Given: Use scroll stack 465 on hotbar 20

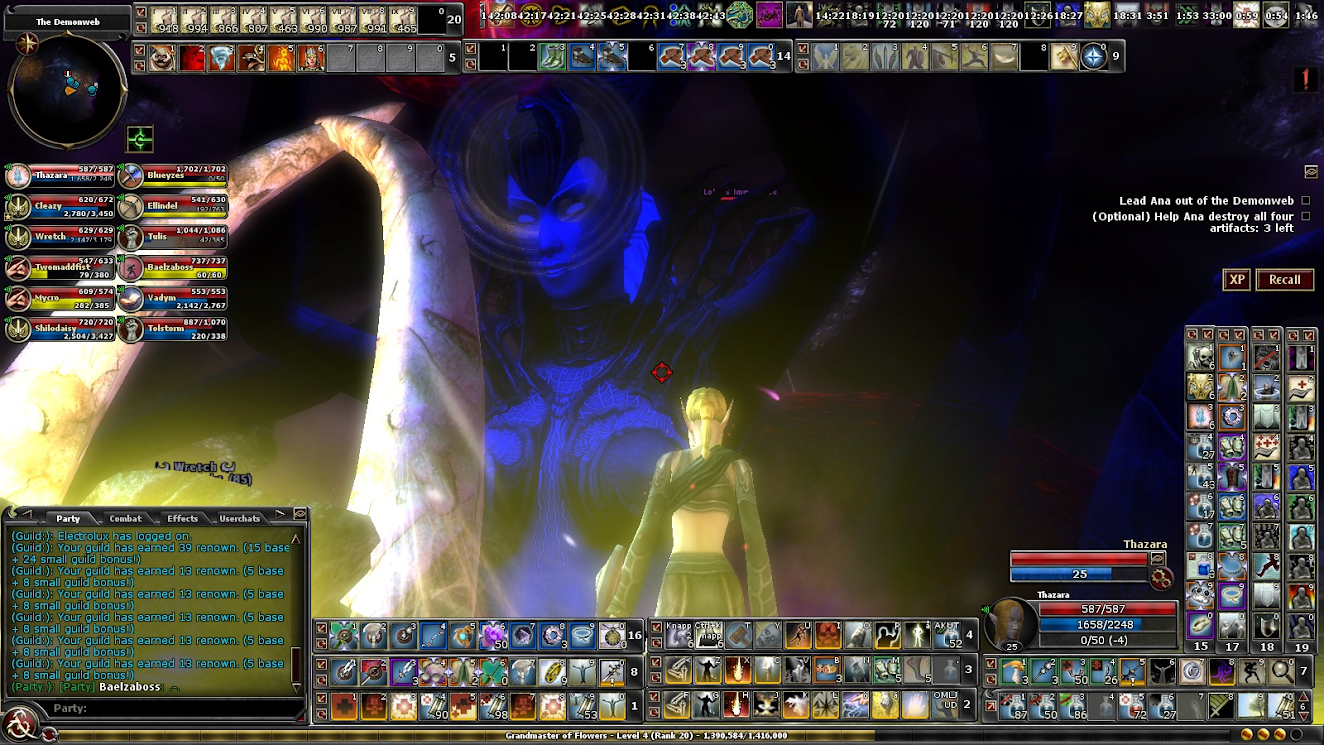Looking at the screenshot, I should tap(405, 19).
